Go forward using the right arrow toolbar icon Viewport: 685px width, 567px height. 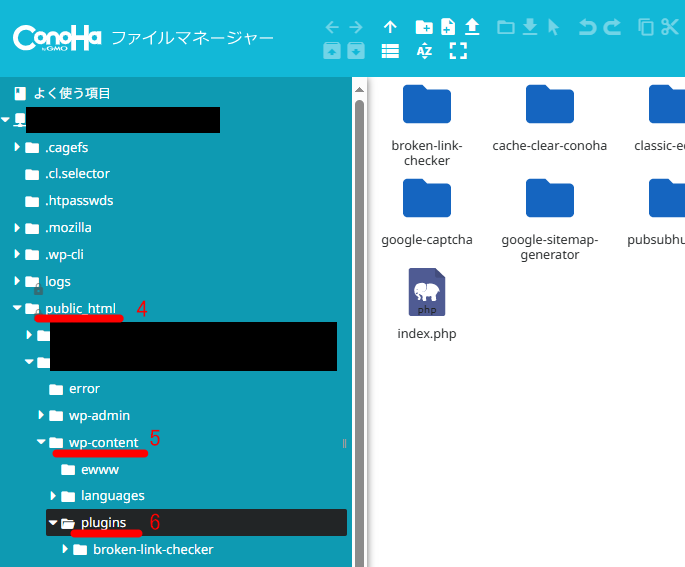356,28
